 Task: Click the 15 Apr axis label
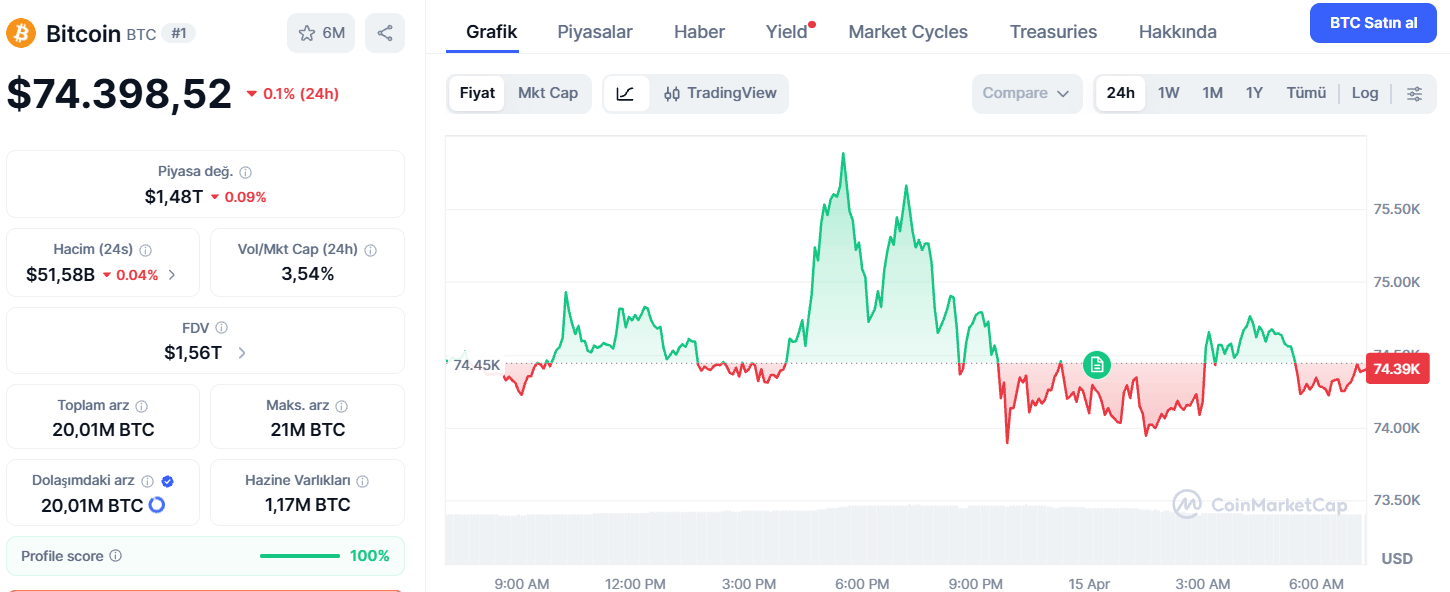point(1089,584)
